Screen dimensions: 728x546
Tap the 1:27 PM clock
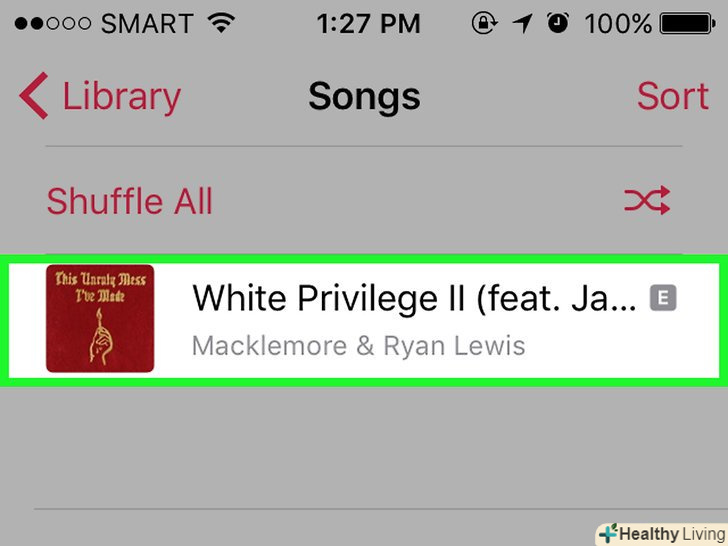click(369, 24)
